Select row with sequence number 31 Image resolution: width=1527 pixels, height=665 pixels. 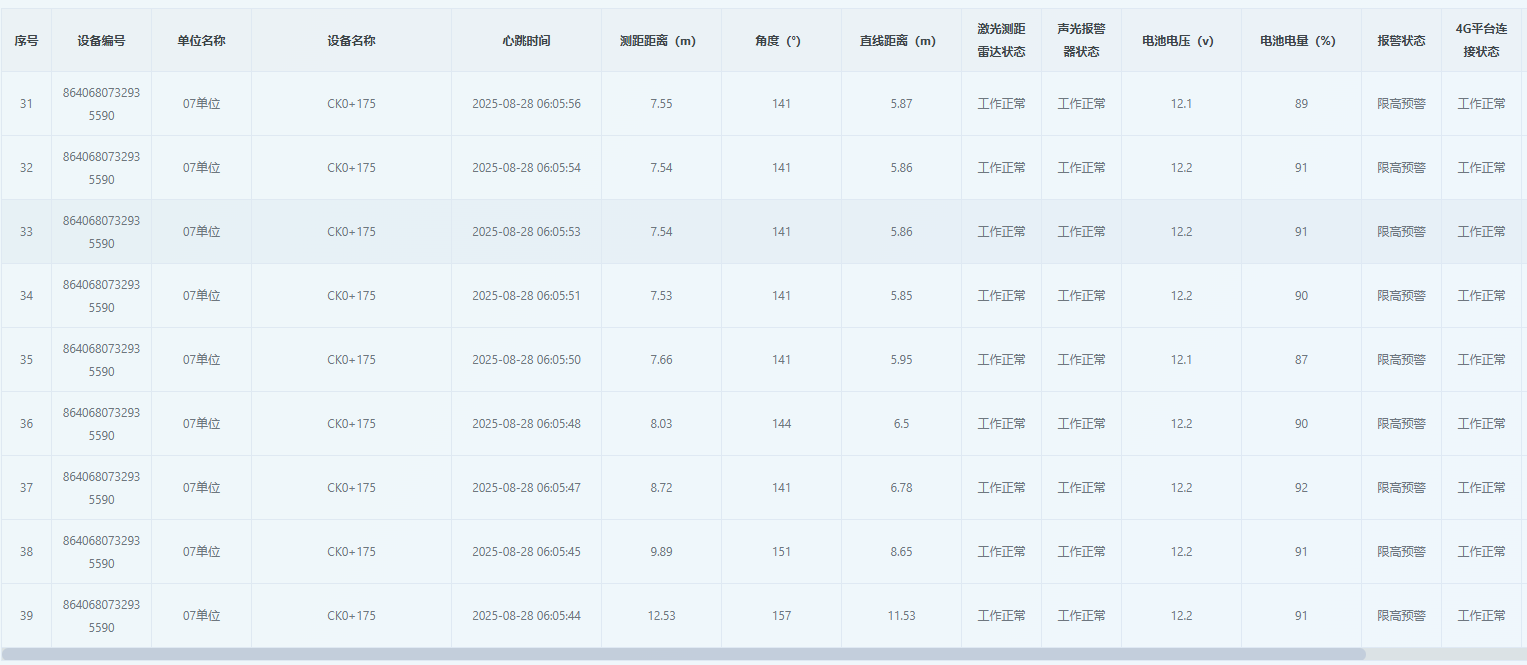[26, 104]
